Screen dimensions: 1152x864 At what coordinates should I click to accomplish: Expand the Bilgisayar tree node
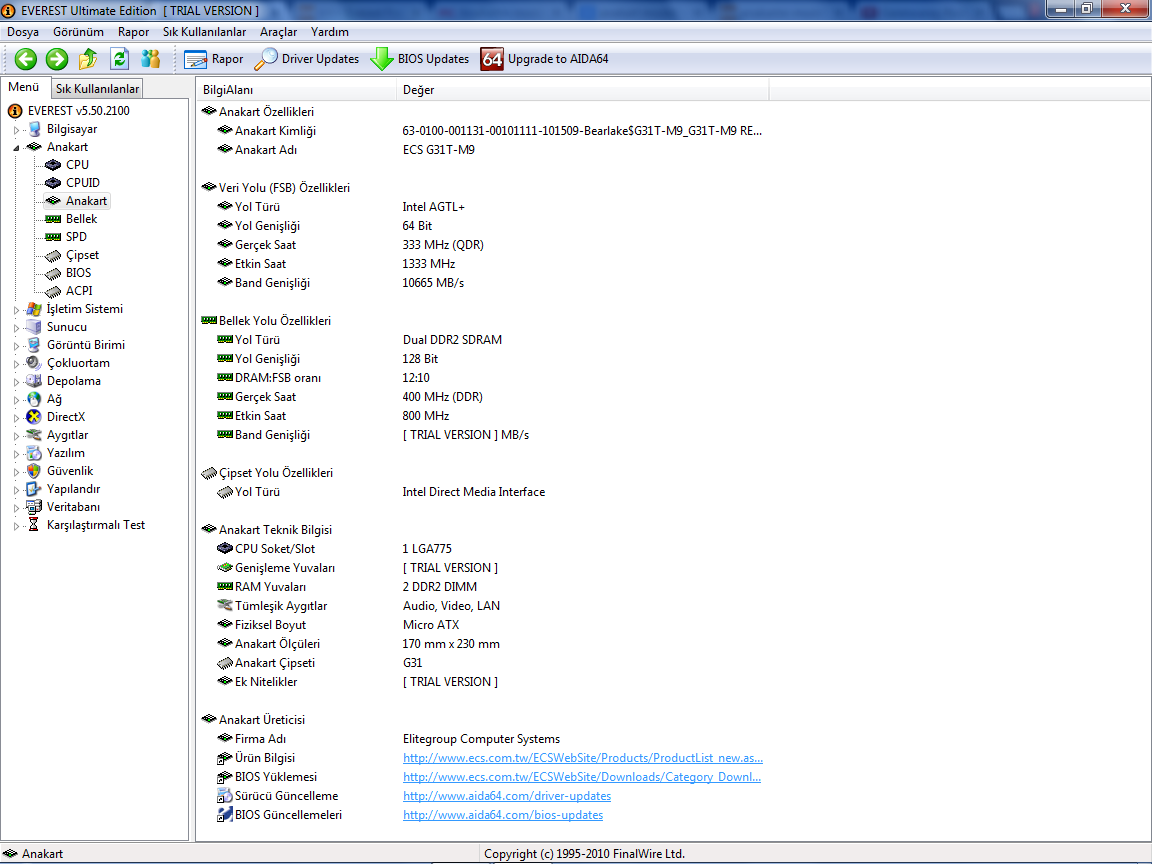16,130
